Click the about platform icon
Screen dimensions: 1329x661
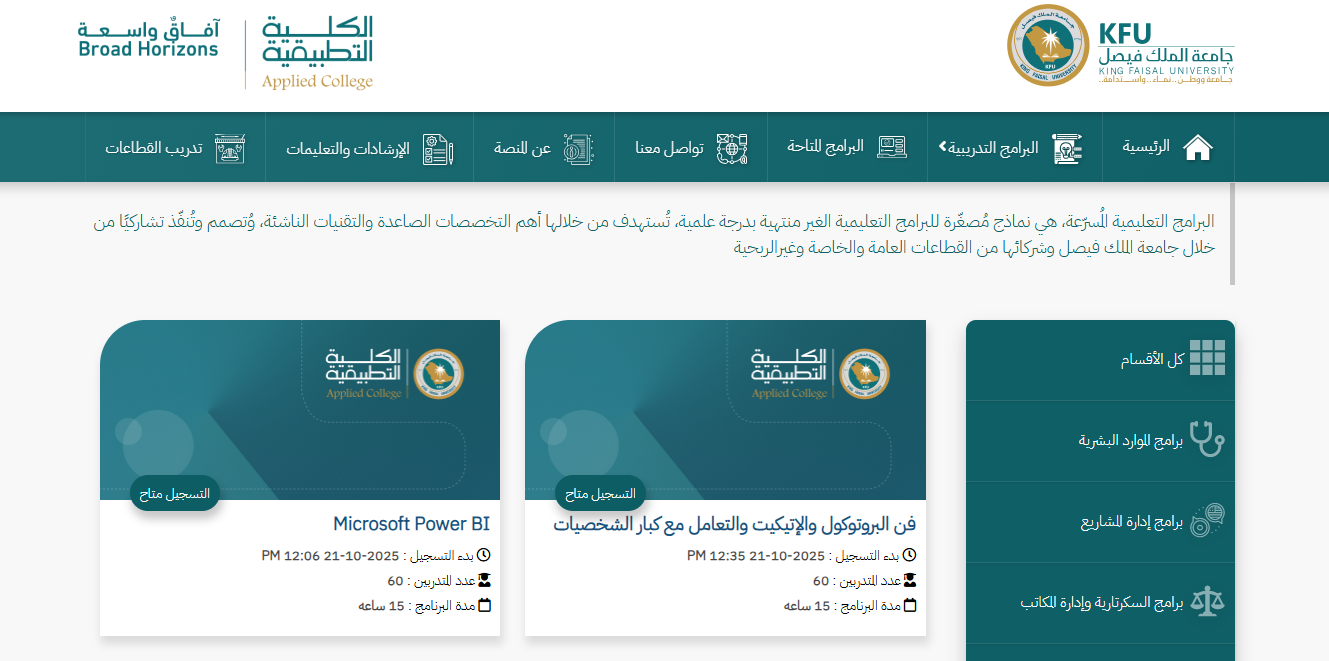(578, 148)
